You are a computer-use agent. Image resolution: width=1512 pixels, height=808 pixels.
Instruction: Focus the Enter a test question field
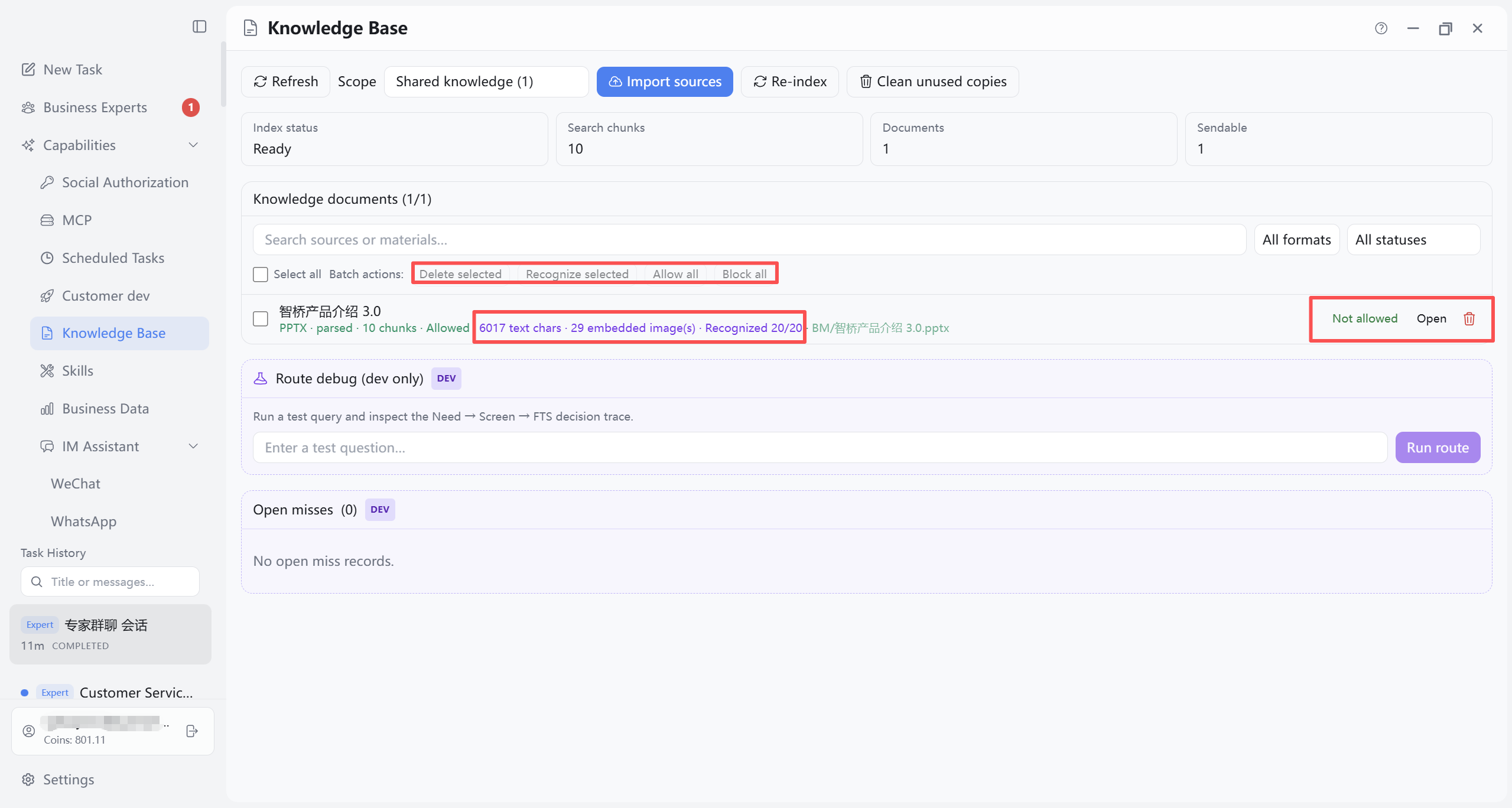tap(820, 448)
